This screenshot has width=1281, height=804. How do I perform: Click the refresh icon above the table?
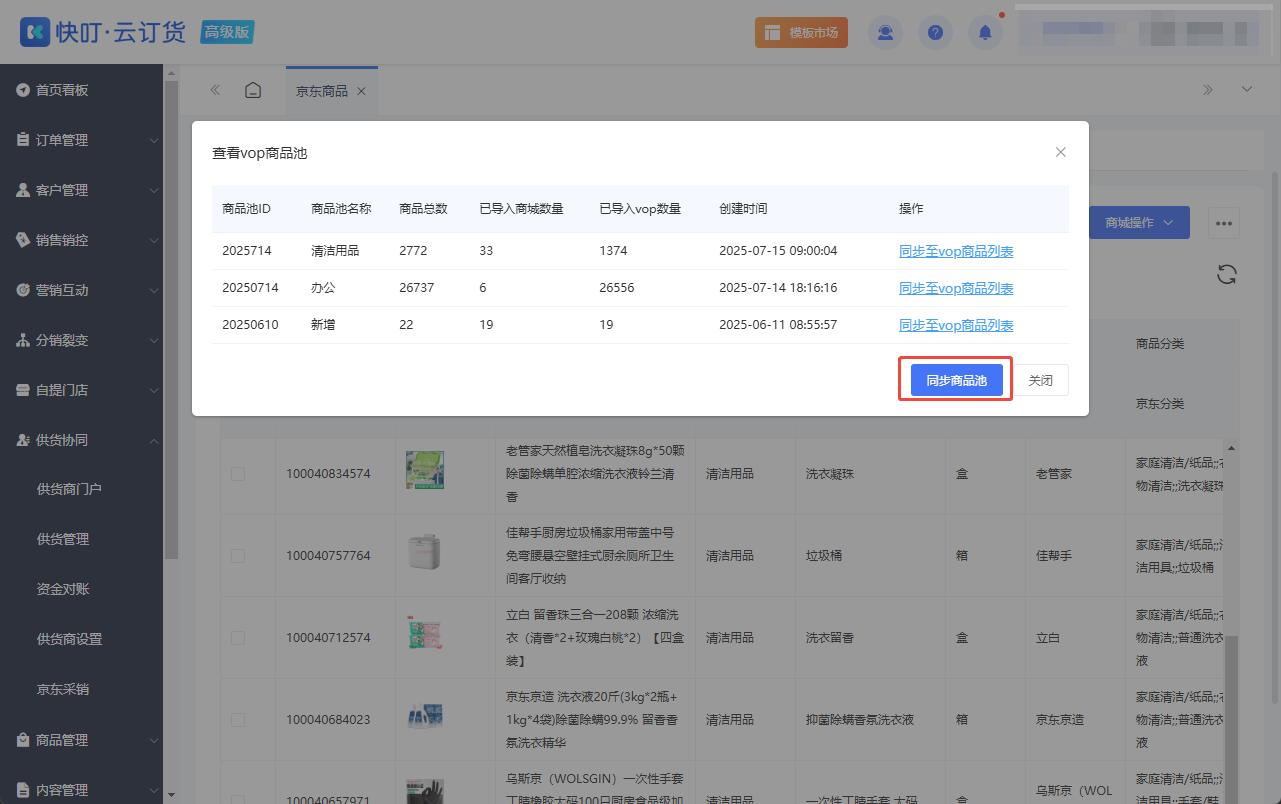(x=1227, y=275)
